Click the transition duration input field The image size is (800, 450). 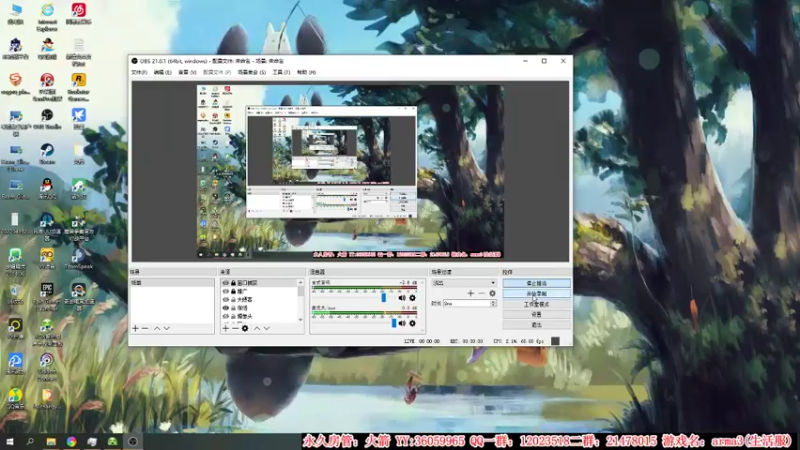pos(466,304)
